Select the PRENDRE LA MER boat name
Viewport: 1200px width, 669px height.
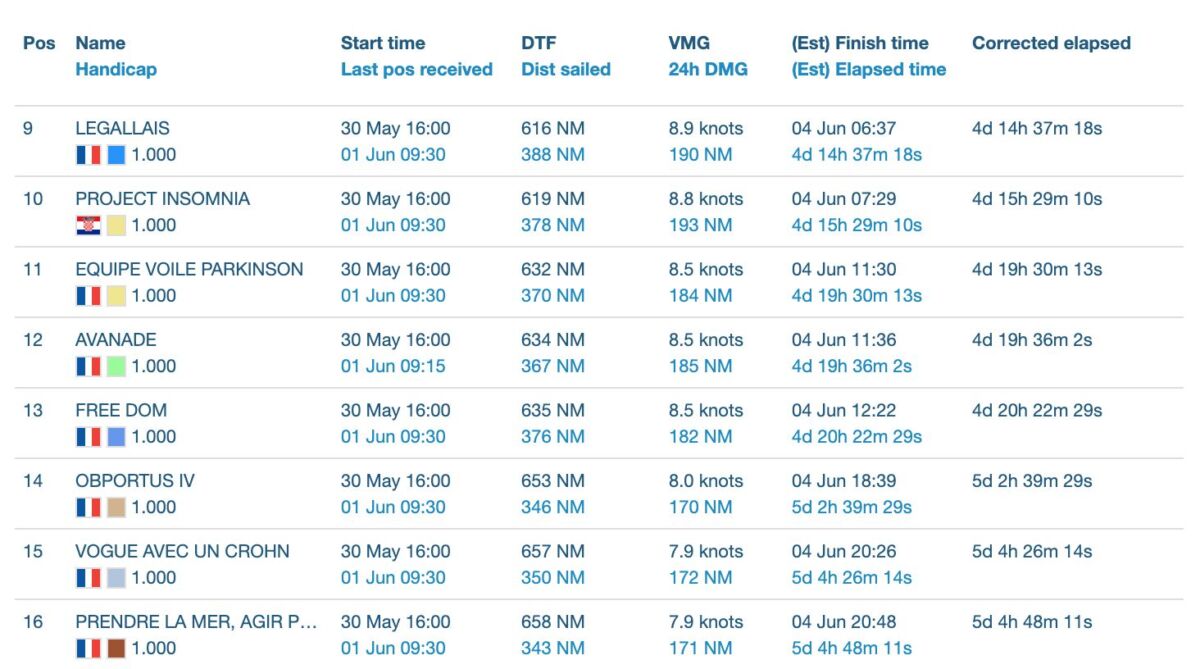(x=196, y=622)
